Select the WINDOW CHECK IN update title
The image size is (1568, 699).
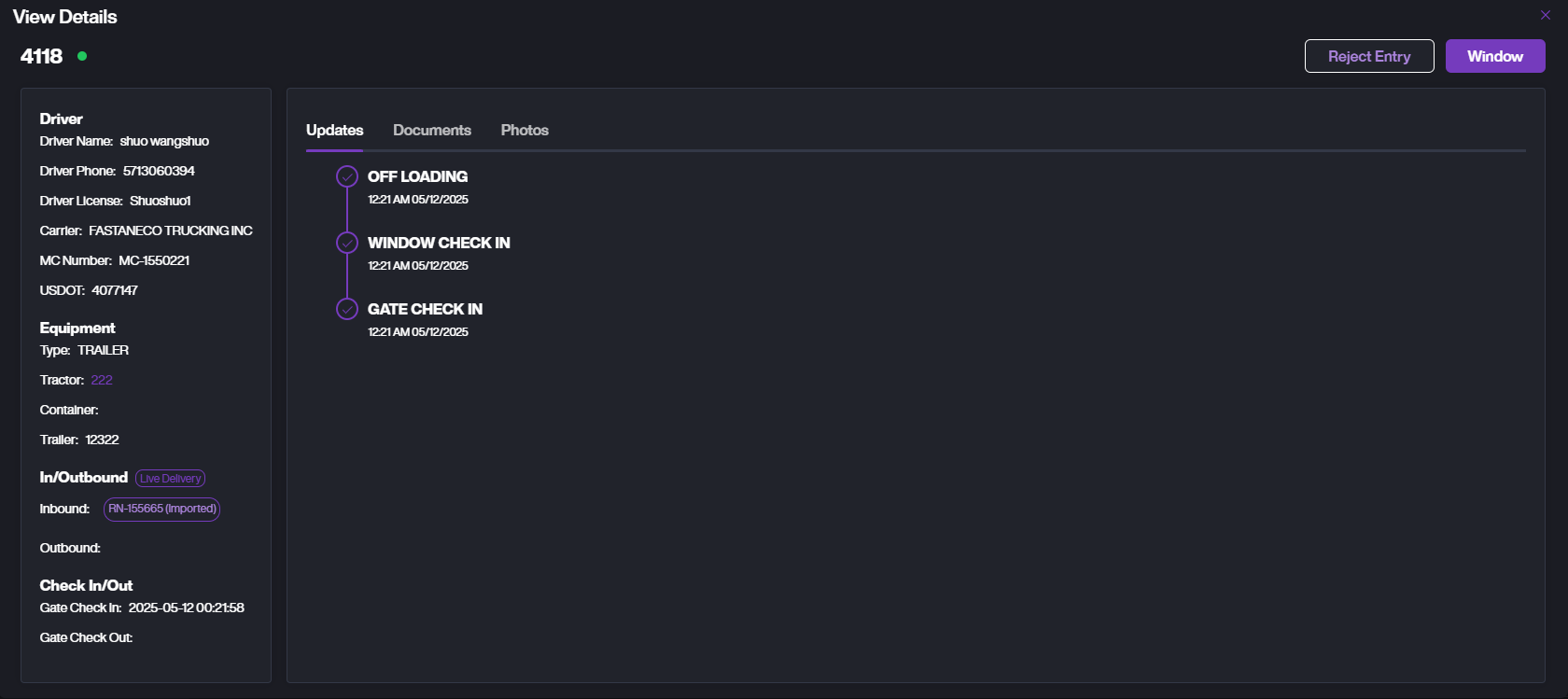pos(439,243)
